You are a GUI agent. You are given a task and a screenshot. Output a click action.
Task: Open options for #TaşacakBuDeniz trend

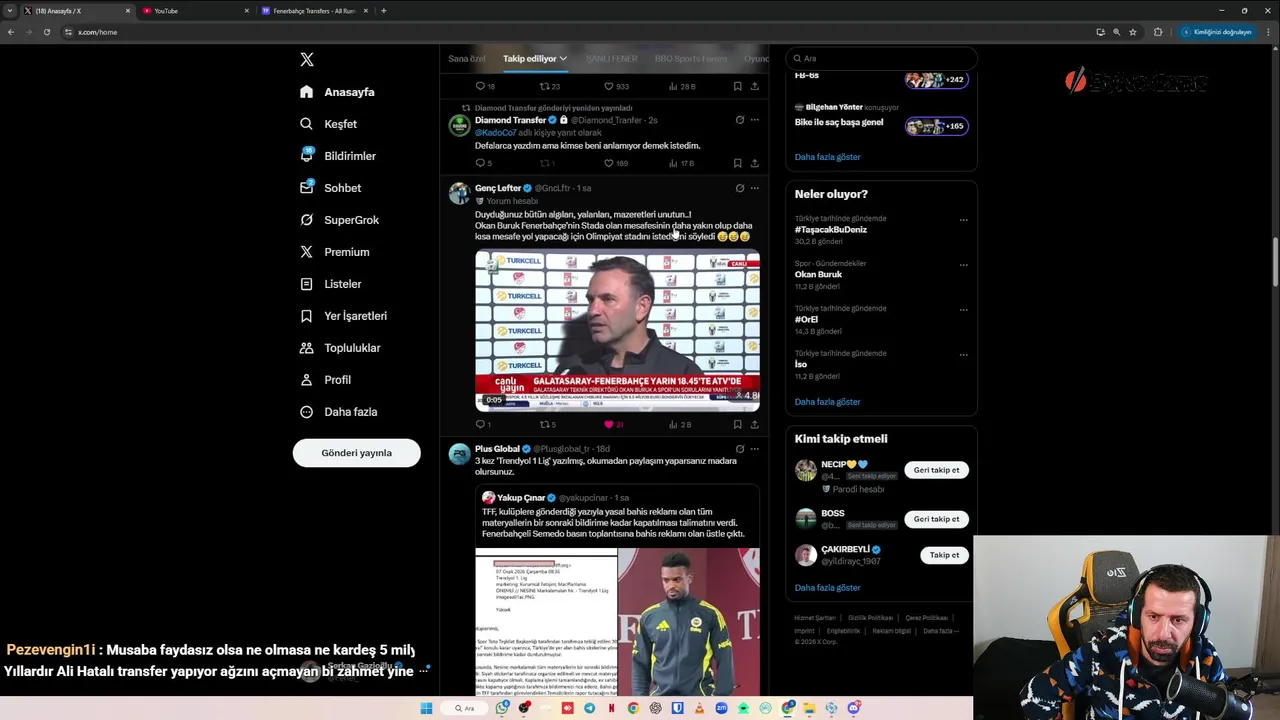click(x=963, y=220)
